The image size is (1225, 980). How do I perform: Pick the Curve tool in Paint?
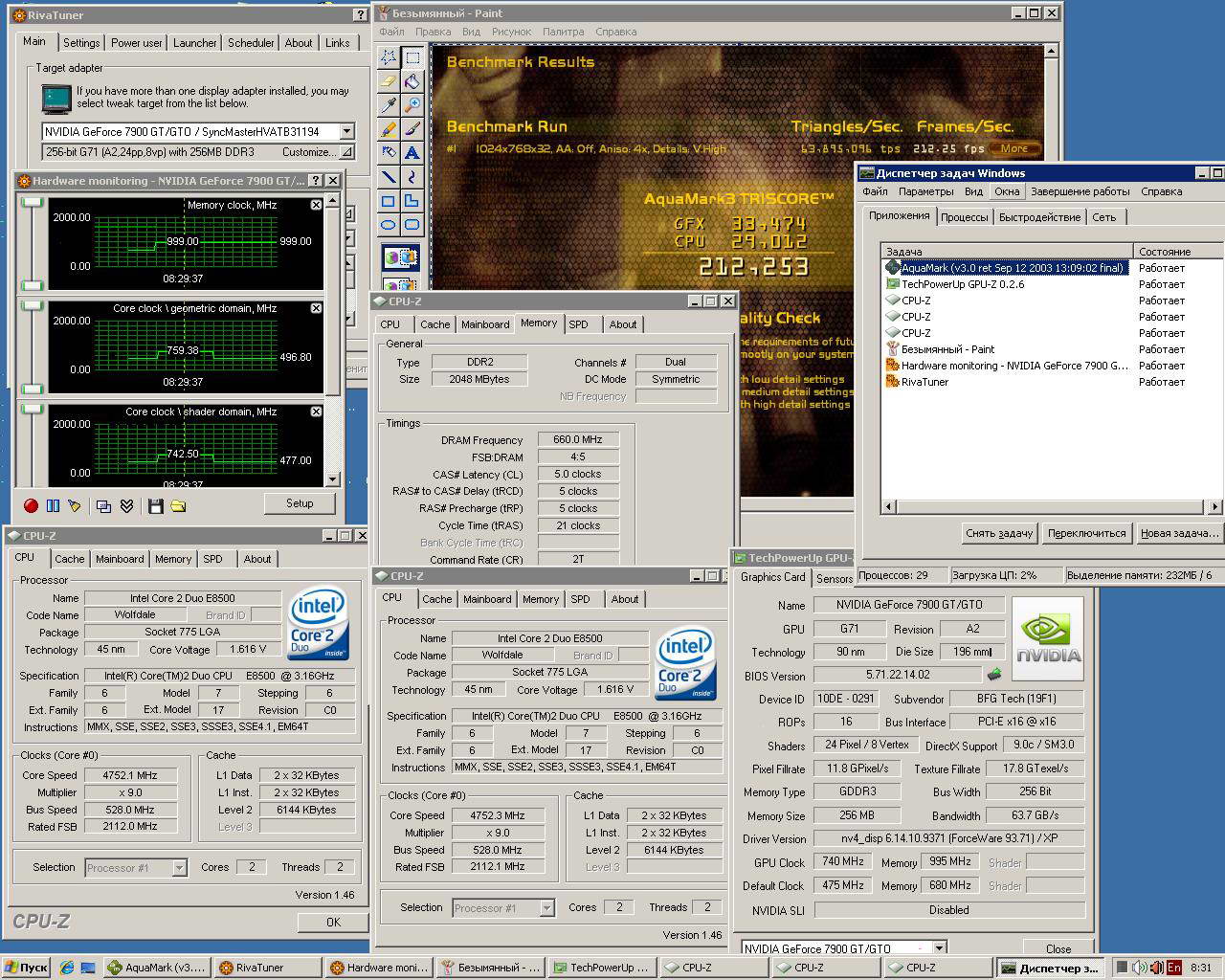(x=412, y=177)
